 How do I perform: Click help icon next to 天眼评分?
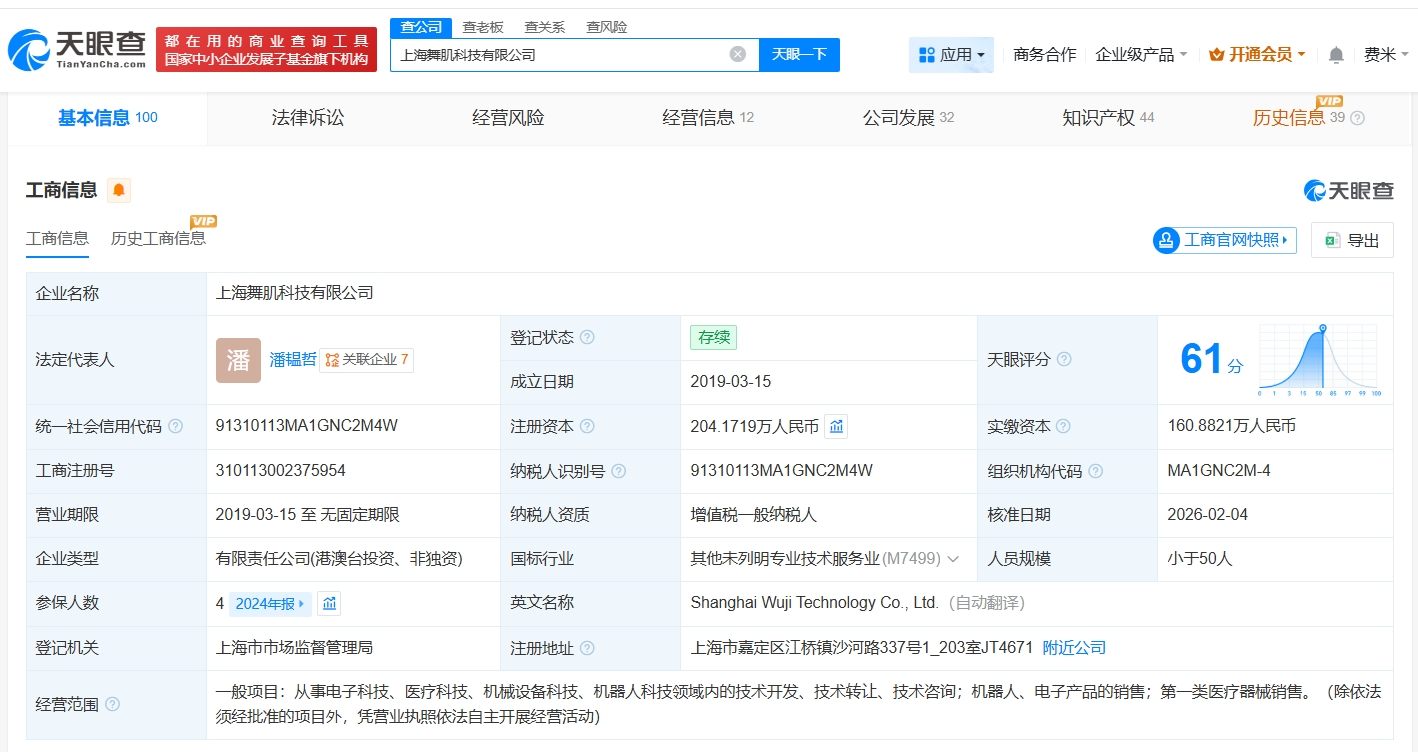click(1064, 359)
